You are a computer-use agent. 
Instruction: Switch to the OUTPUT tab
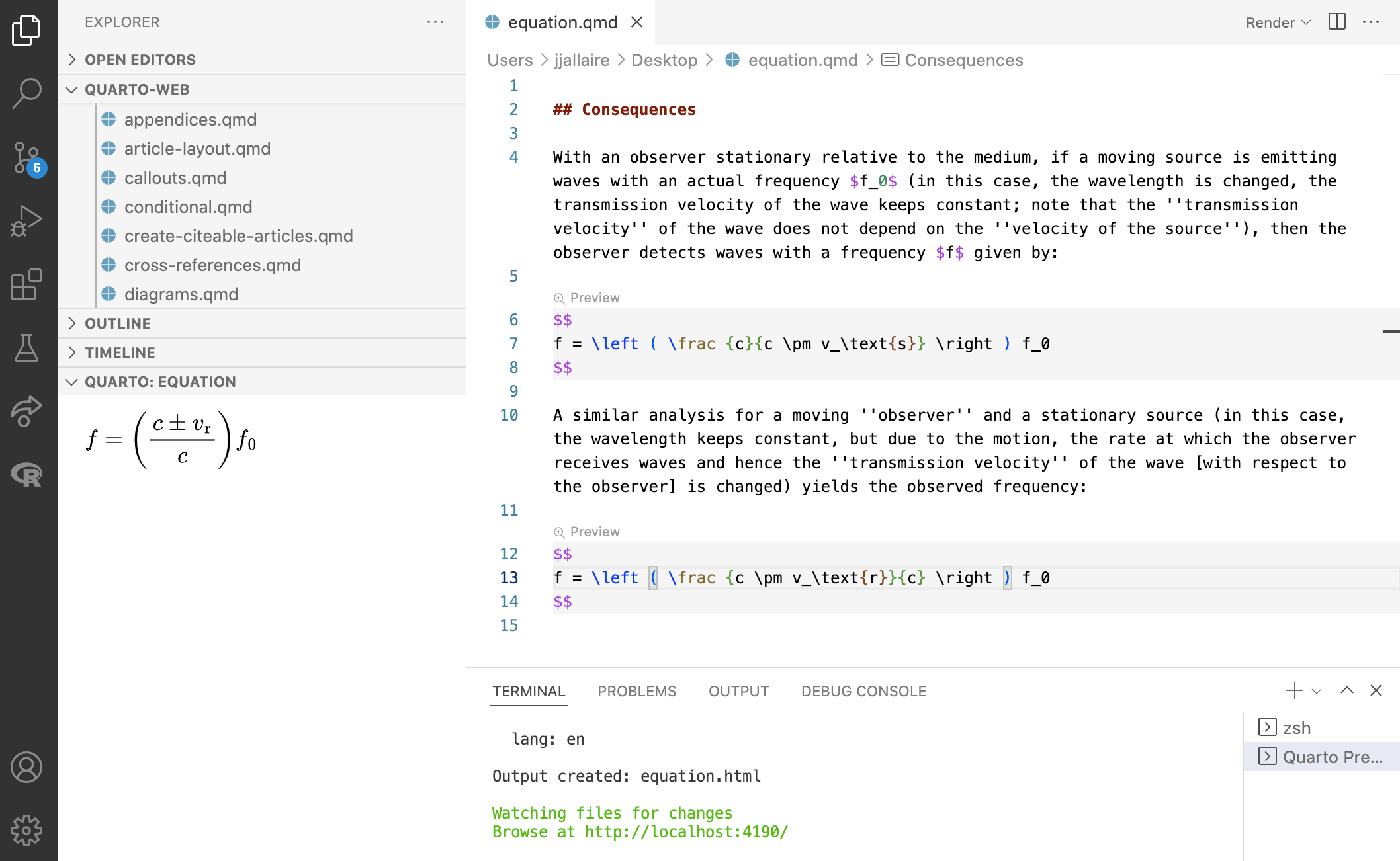tap(738, 691)
